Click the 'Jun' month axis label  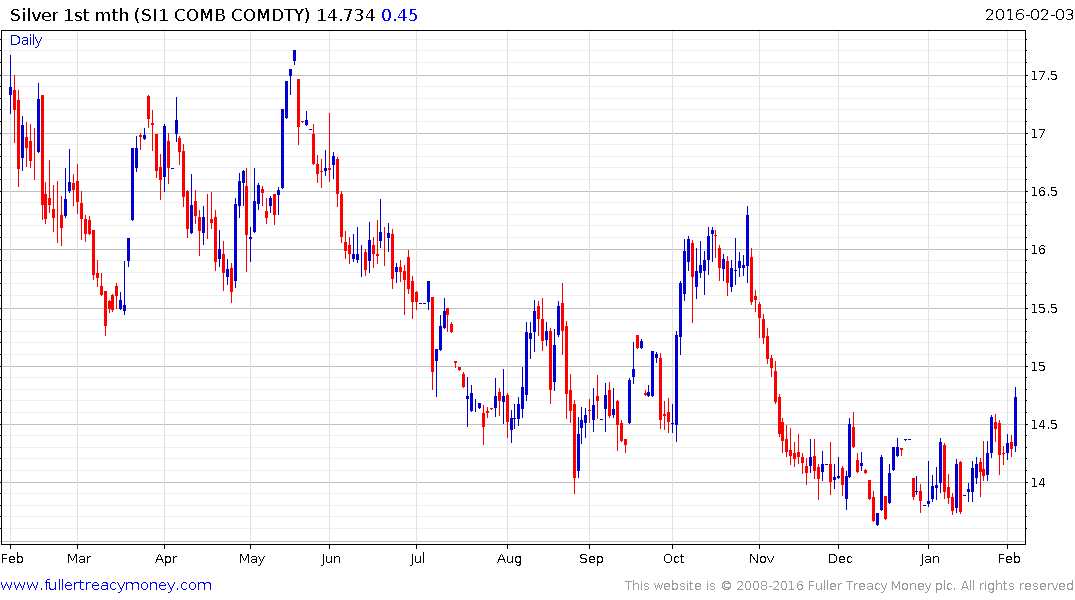tap(331, 558)
